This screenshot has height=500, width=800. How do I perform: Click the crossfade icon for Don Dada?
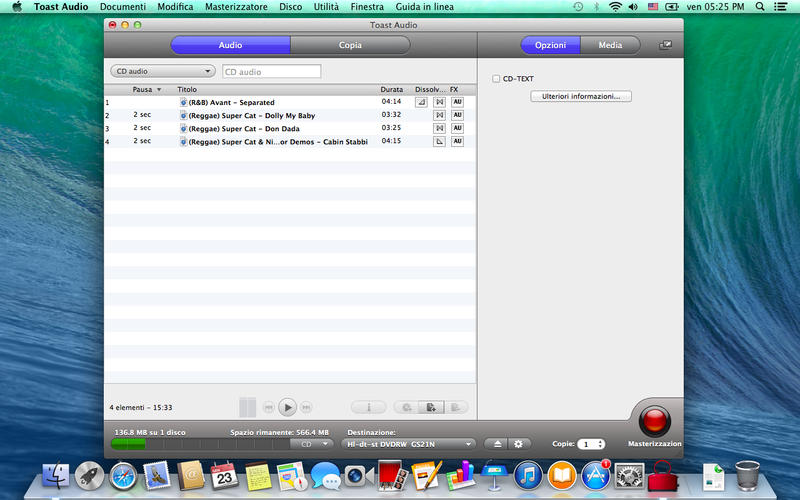tap(439, 128)
